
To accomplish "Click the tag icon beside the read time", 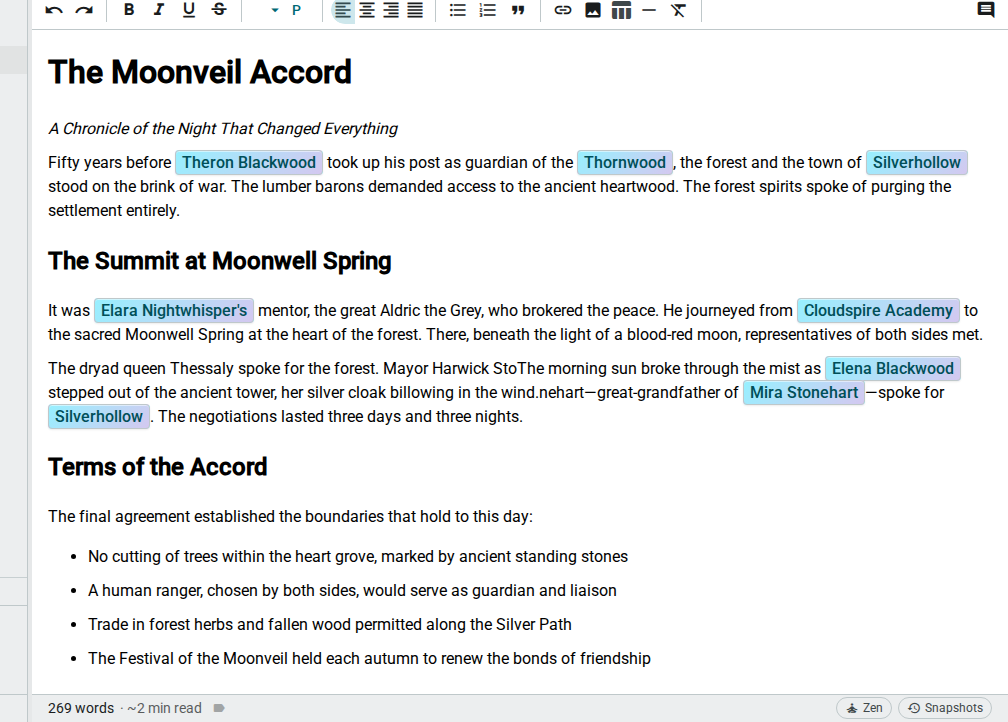I will coord(219,708).
